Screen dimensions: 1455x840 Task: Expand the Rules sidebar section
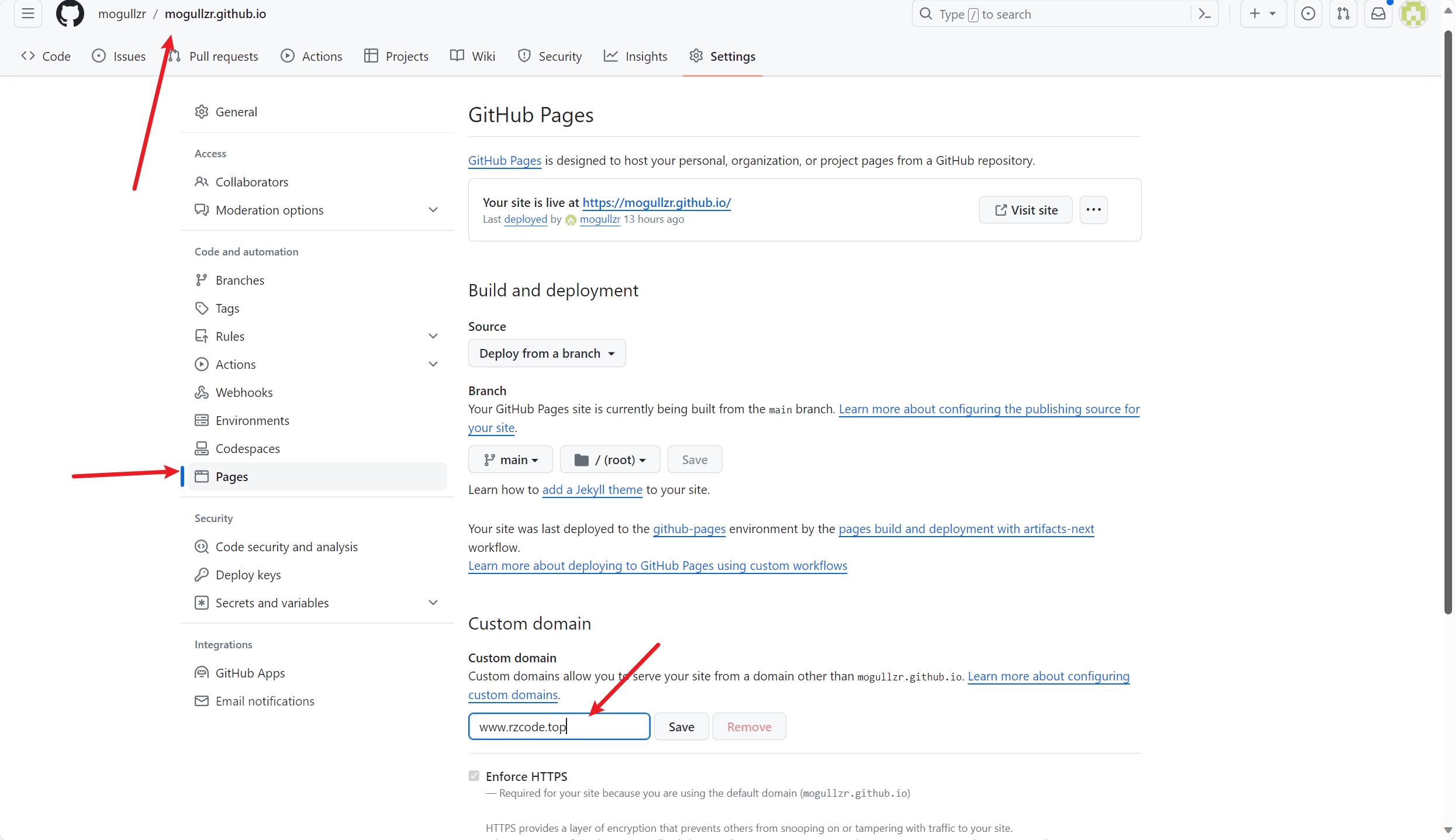pyautogui.click(x=433, y=336)
